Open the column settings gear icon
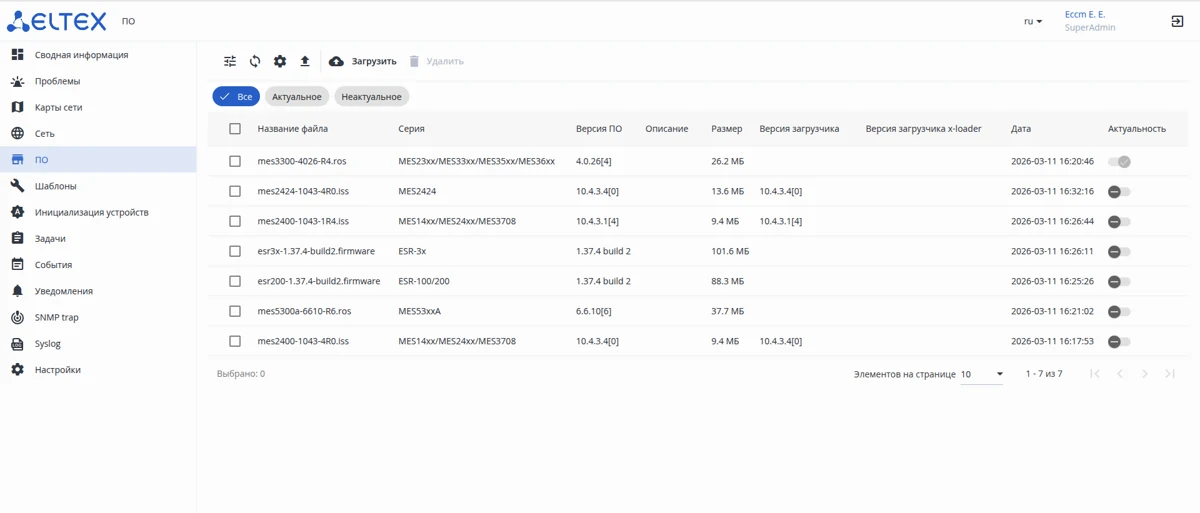This screenshot has height=513, width=1200. 280,61
